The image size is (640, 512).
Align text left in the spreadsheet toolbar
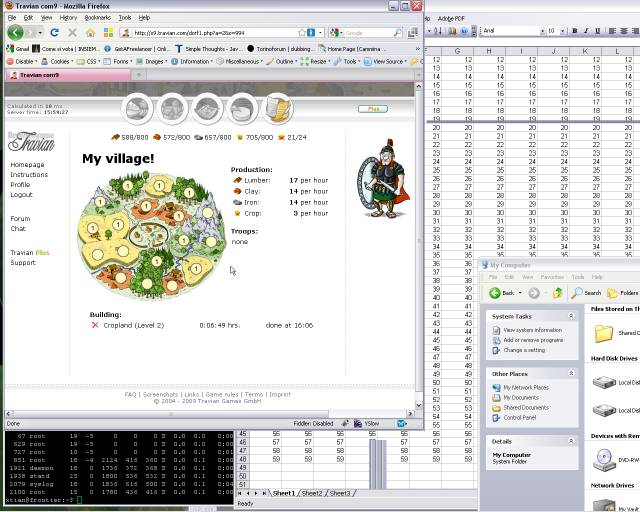612,31
